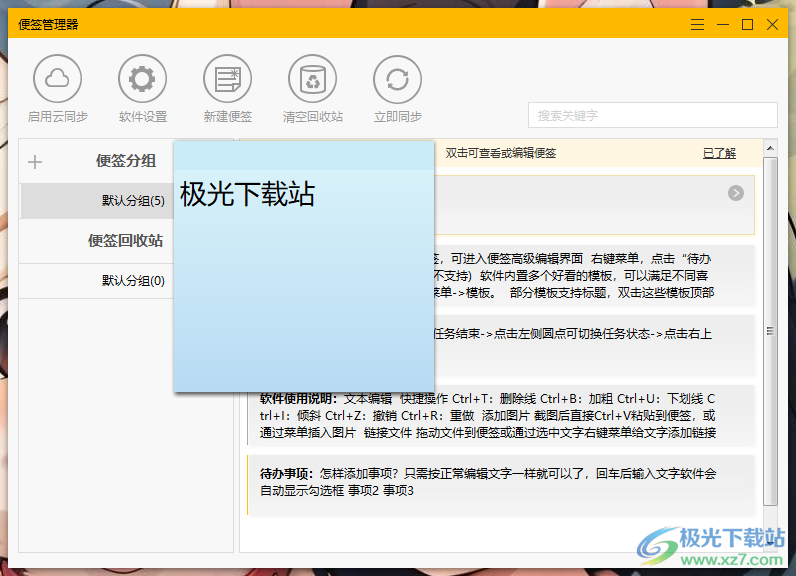Open software settings gear icon
796x576 pixels.
(x=142, y=79)
